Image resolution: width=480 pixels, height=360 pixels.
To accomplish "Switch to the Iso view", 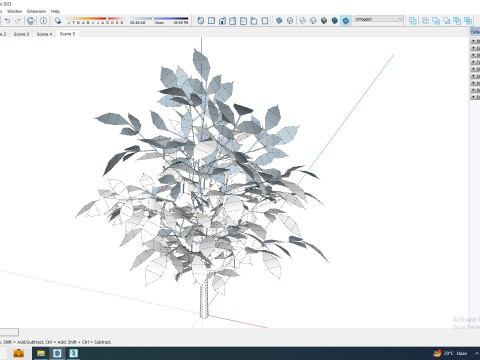I will pos(201,21).
